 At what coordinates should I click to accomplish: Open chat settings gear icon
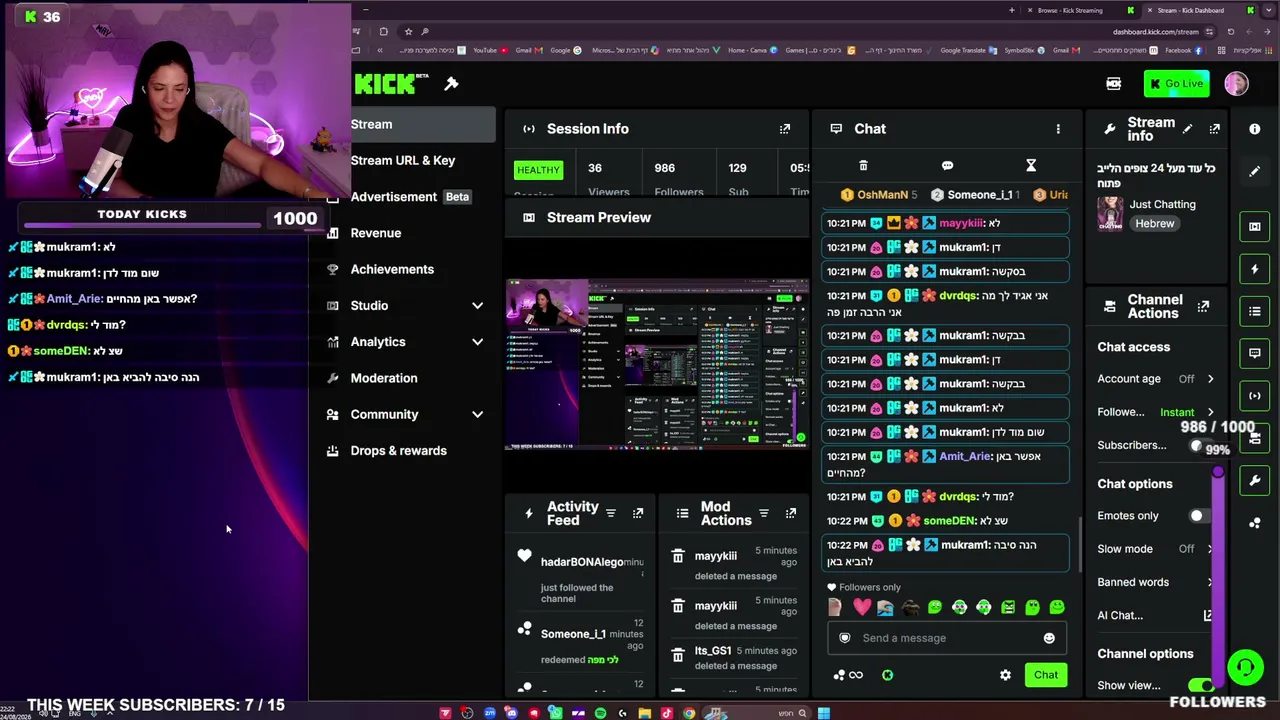point(1005,675)
